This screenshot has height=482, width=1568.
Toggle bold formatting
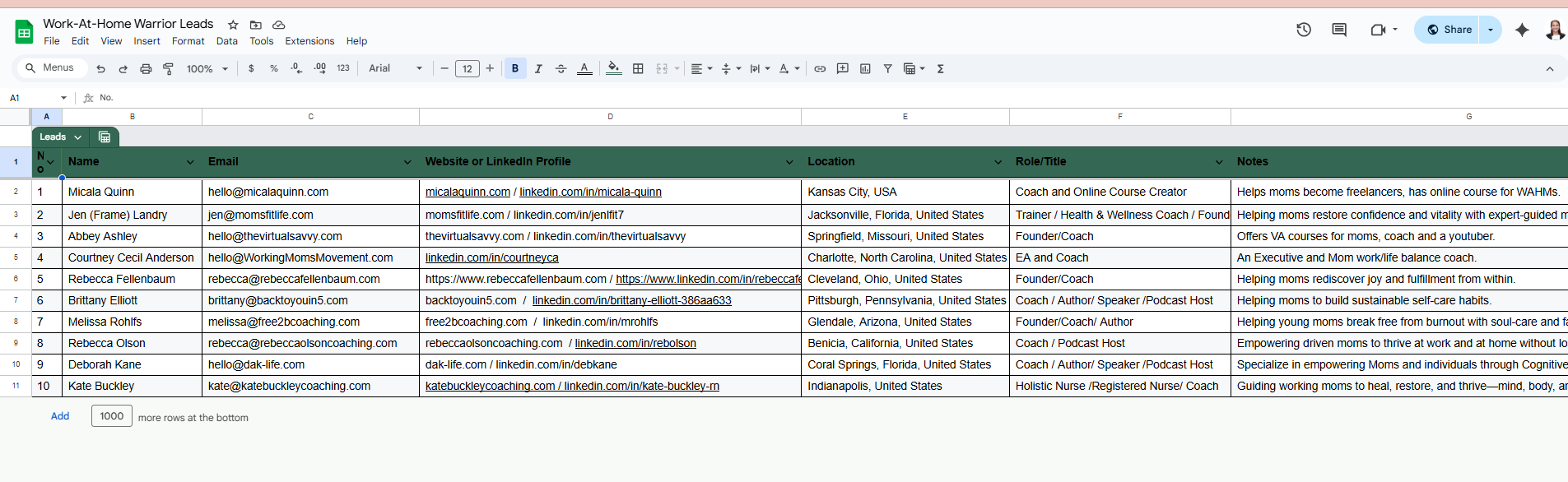click(515, 69)
